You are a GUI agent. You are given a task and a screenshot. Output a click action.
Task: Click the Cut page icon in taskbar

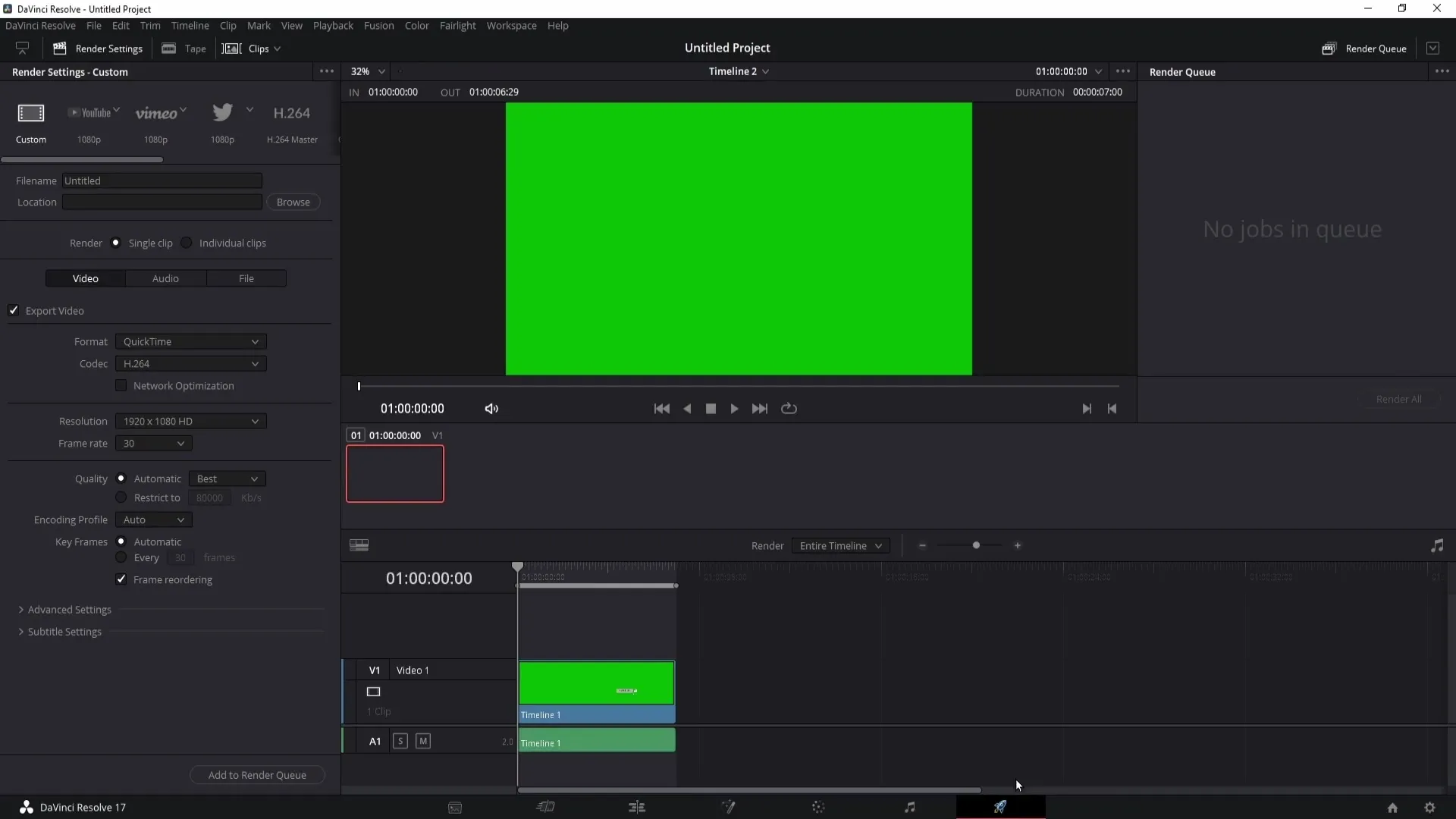[x=545, y=807]
